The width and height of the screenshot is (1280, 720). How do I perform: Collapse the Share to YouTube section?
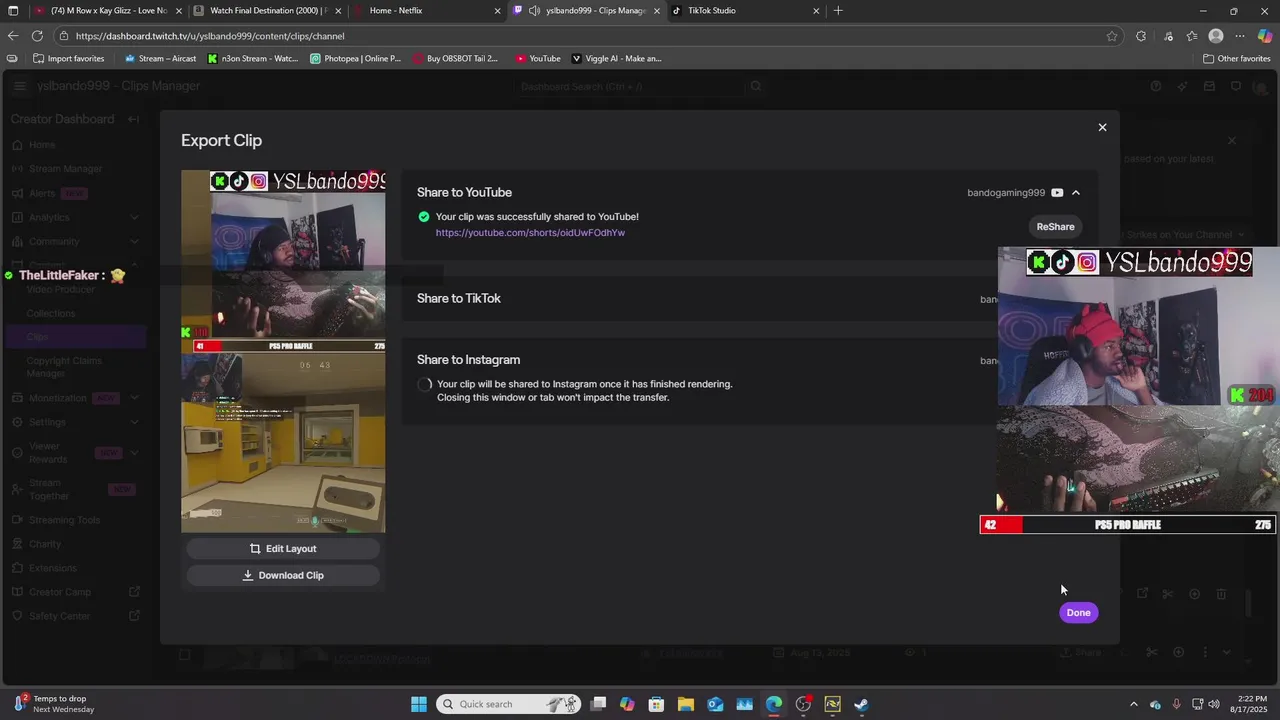[x=1076, y=193]
